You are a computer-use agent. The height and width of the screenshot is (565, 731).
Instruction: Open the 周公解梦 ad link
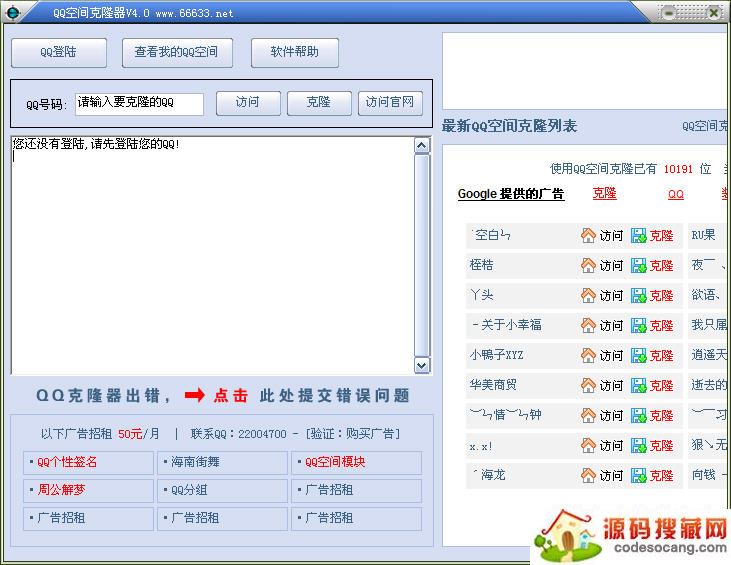tap(61, 491)
